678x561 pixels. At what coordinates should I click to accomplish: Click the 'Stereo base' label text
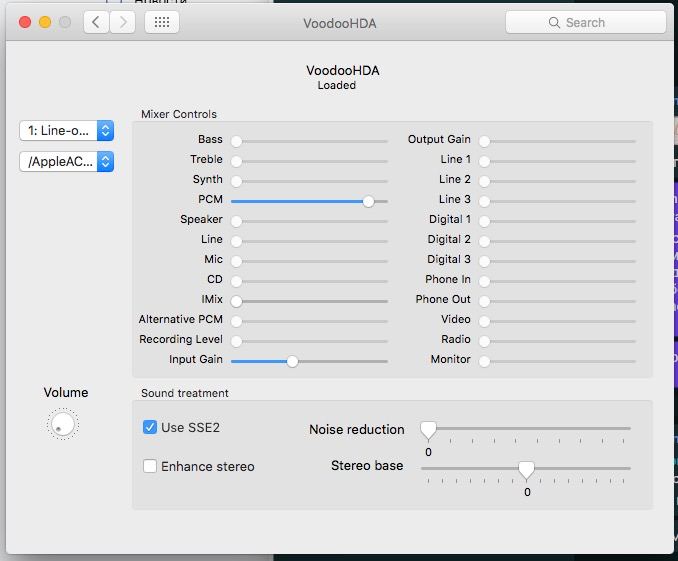(x=367, y=465)
